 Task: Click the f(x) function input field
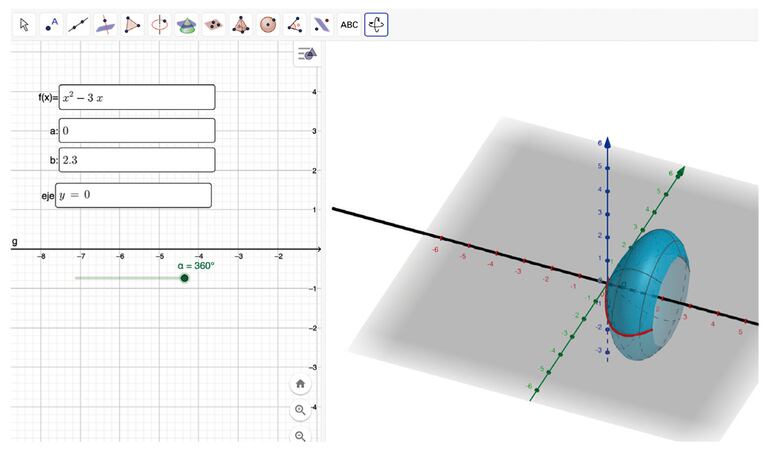click(137, 97)
